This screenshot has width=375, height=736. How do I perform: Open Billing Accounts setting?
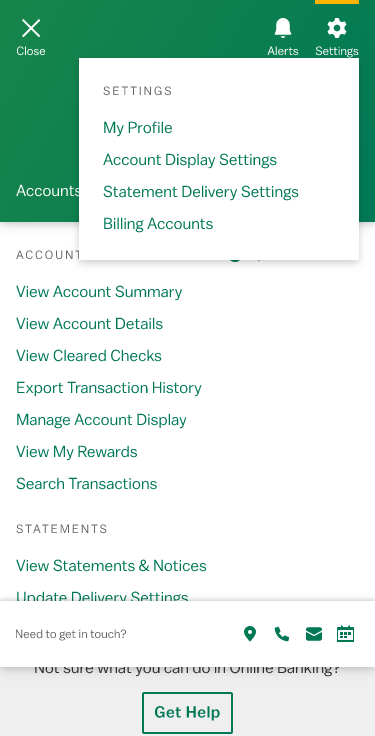click(158, 223)
